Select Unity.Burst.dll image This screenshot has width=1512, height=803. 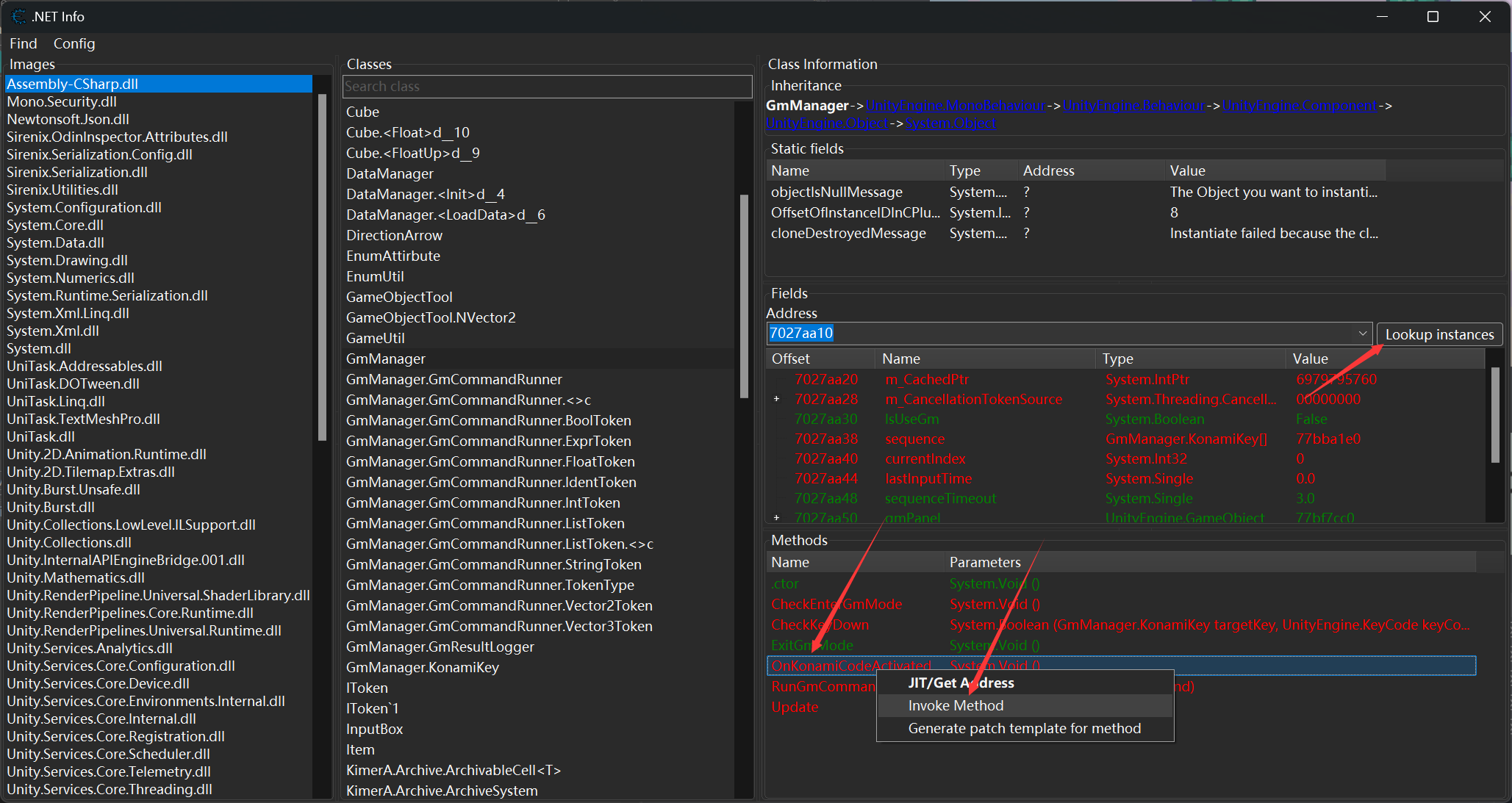click(51, 507)
